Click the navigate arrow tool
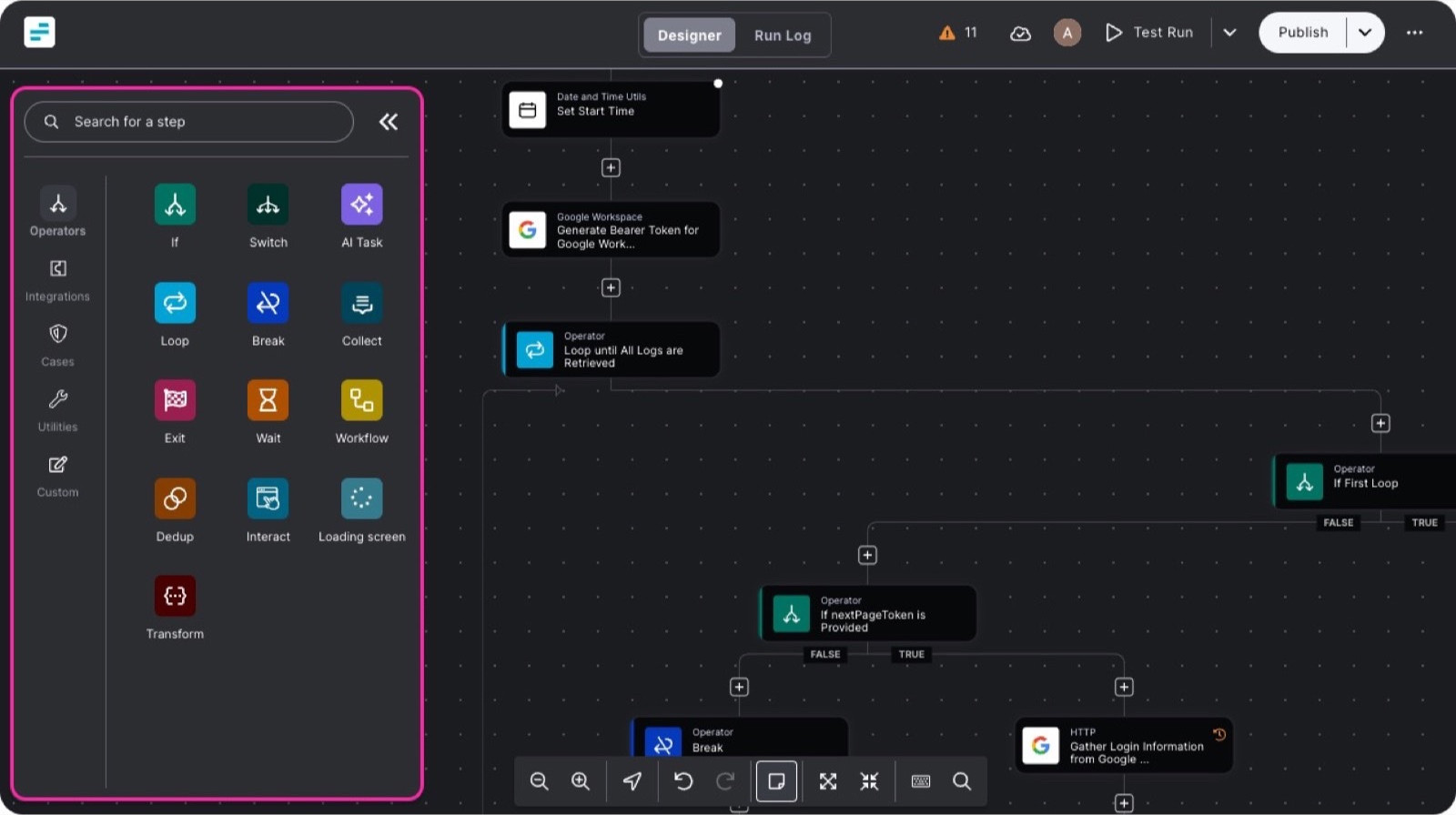1456x815 pixels. (632, 781)
